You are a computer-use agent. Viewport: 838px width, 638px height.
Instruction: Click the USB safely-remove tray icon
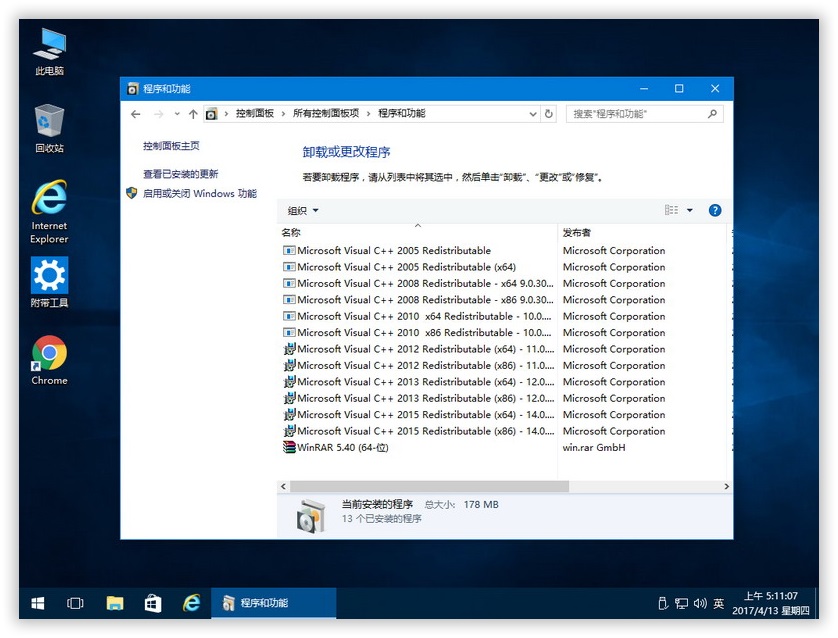point(663,603)
